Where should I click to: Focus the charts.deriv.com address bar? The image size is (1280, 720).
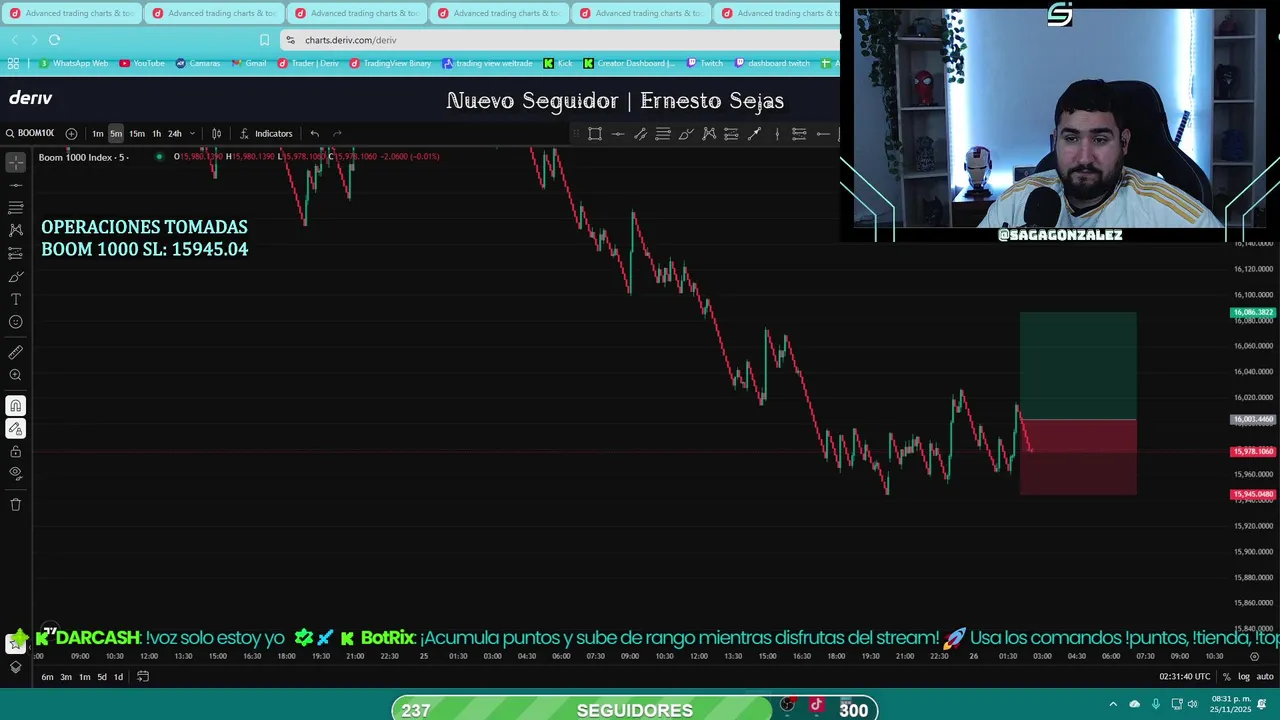[560, 40]
